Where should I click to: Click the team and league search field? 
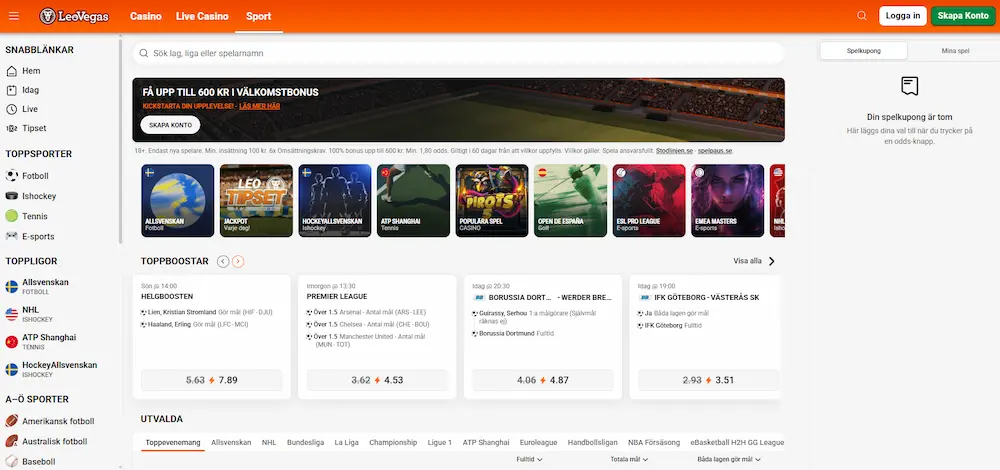(x=459, y=54)
